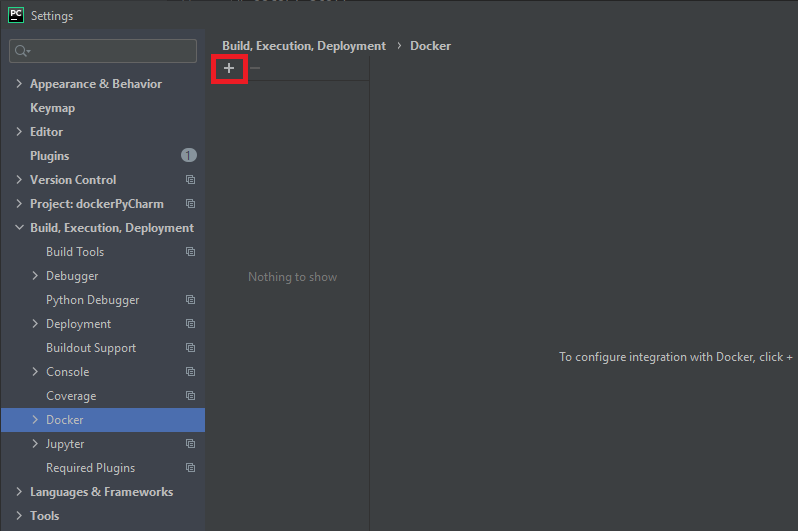Select Build Tools in the tree
Viewport: 798px width, 531px height.
click(x=75, y=251)
